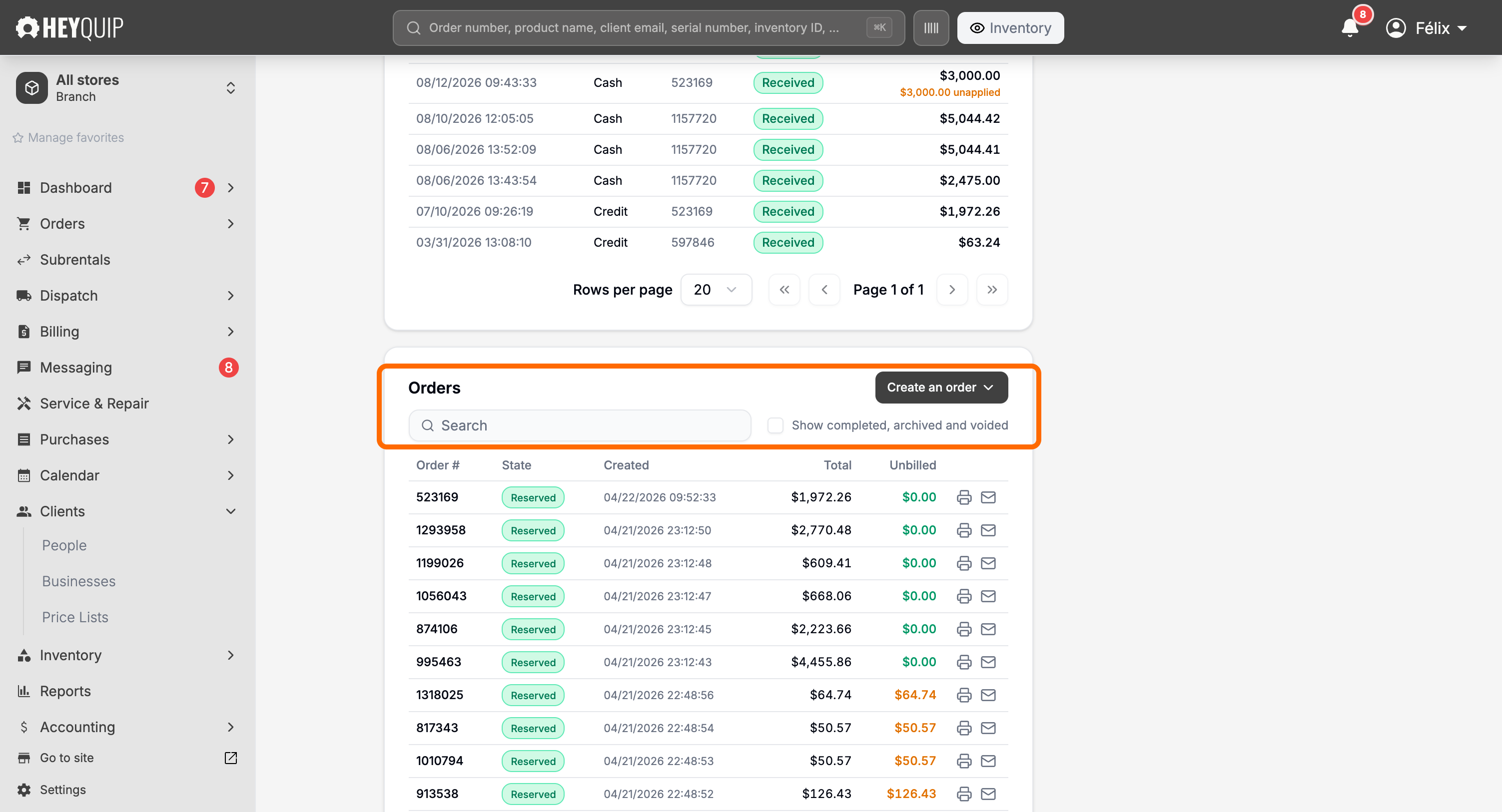Print order 817343

click(964, 728)
